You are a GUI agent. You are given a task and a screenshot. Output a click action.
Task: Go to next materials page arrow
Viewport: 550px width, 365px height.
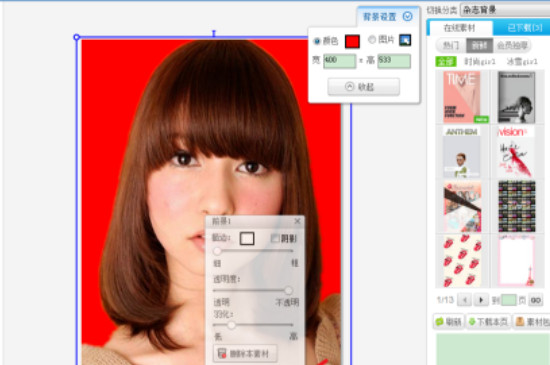click(481, 300)
